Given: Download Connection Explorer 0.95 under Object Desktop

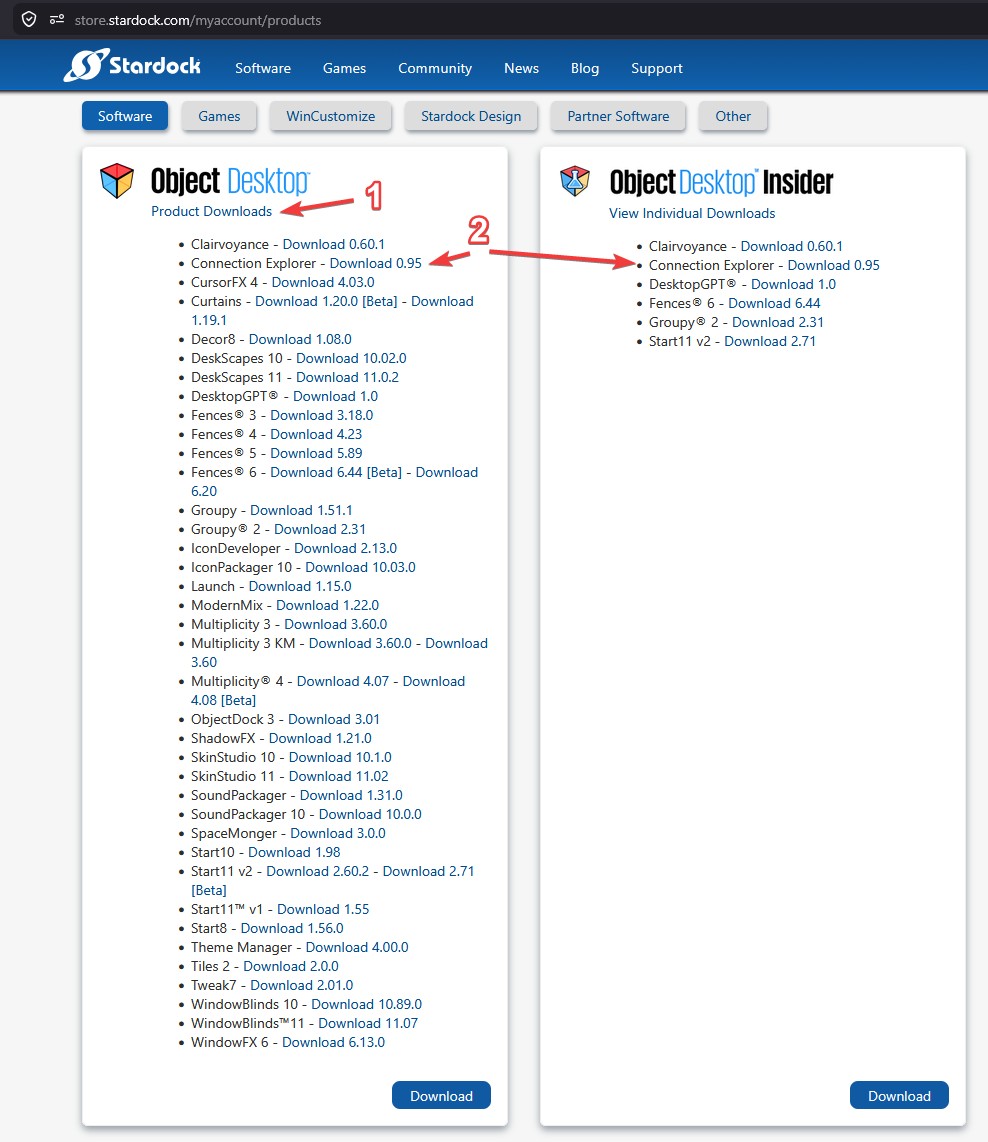Looking at the screenshot, I should (375, 263).
